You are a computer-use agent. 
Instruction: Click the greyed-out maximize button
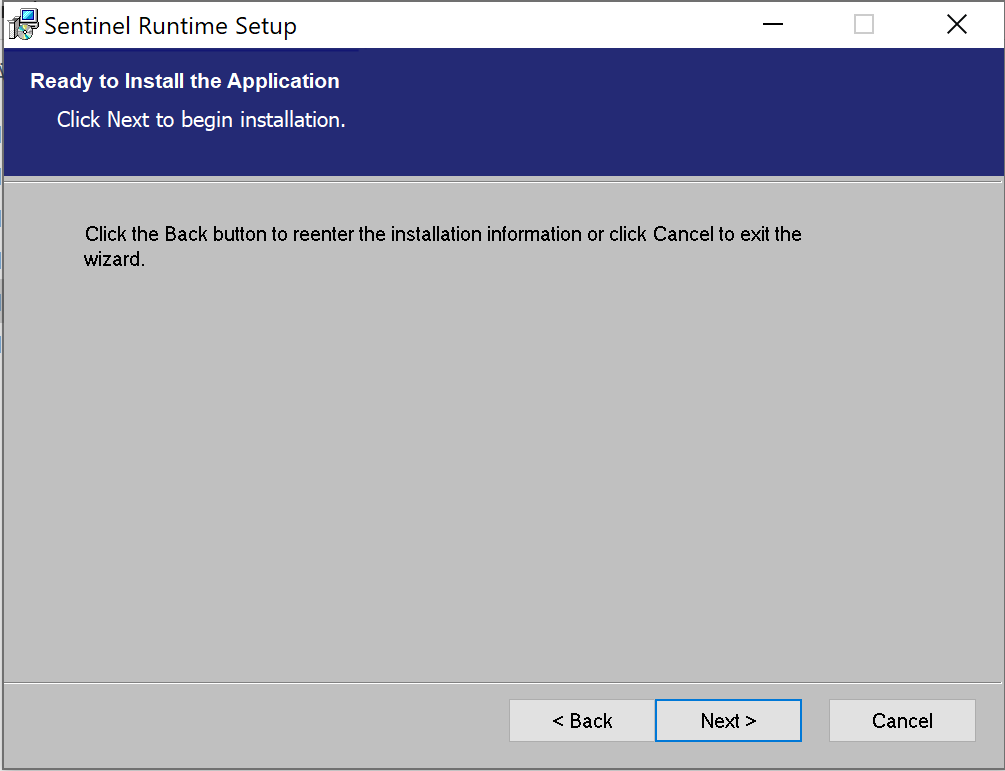coord(864,25)
